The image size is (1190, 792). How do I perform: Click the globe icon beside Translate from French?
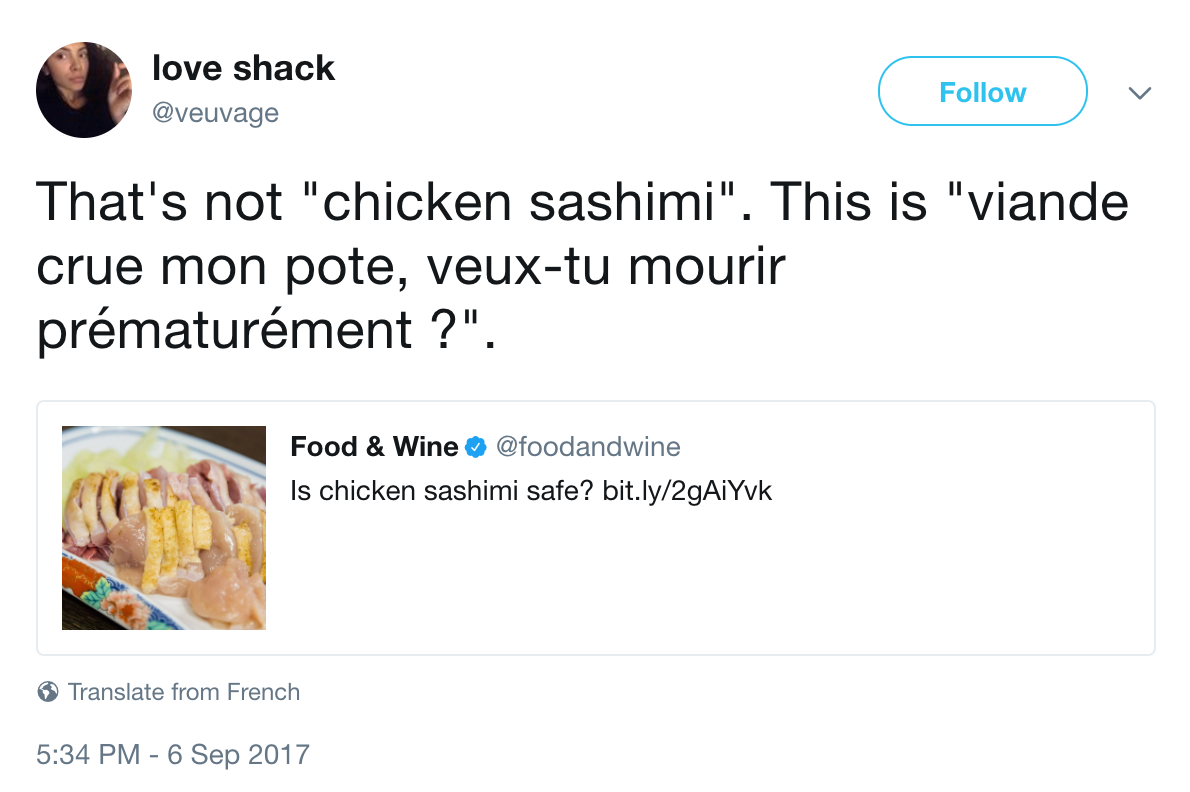tap(46, 690)
